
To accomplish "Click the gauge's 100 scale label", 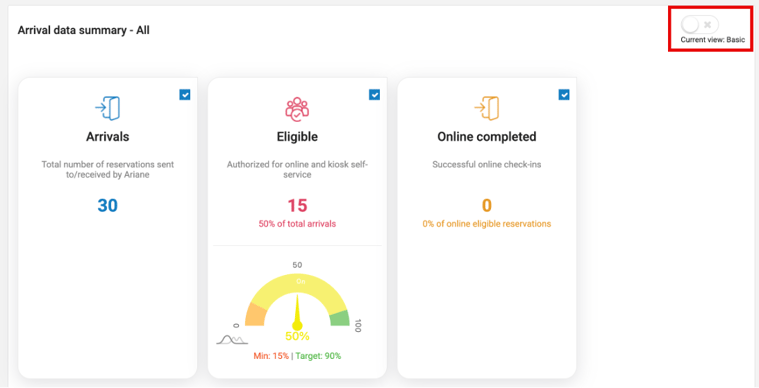I will [358, 326].
